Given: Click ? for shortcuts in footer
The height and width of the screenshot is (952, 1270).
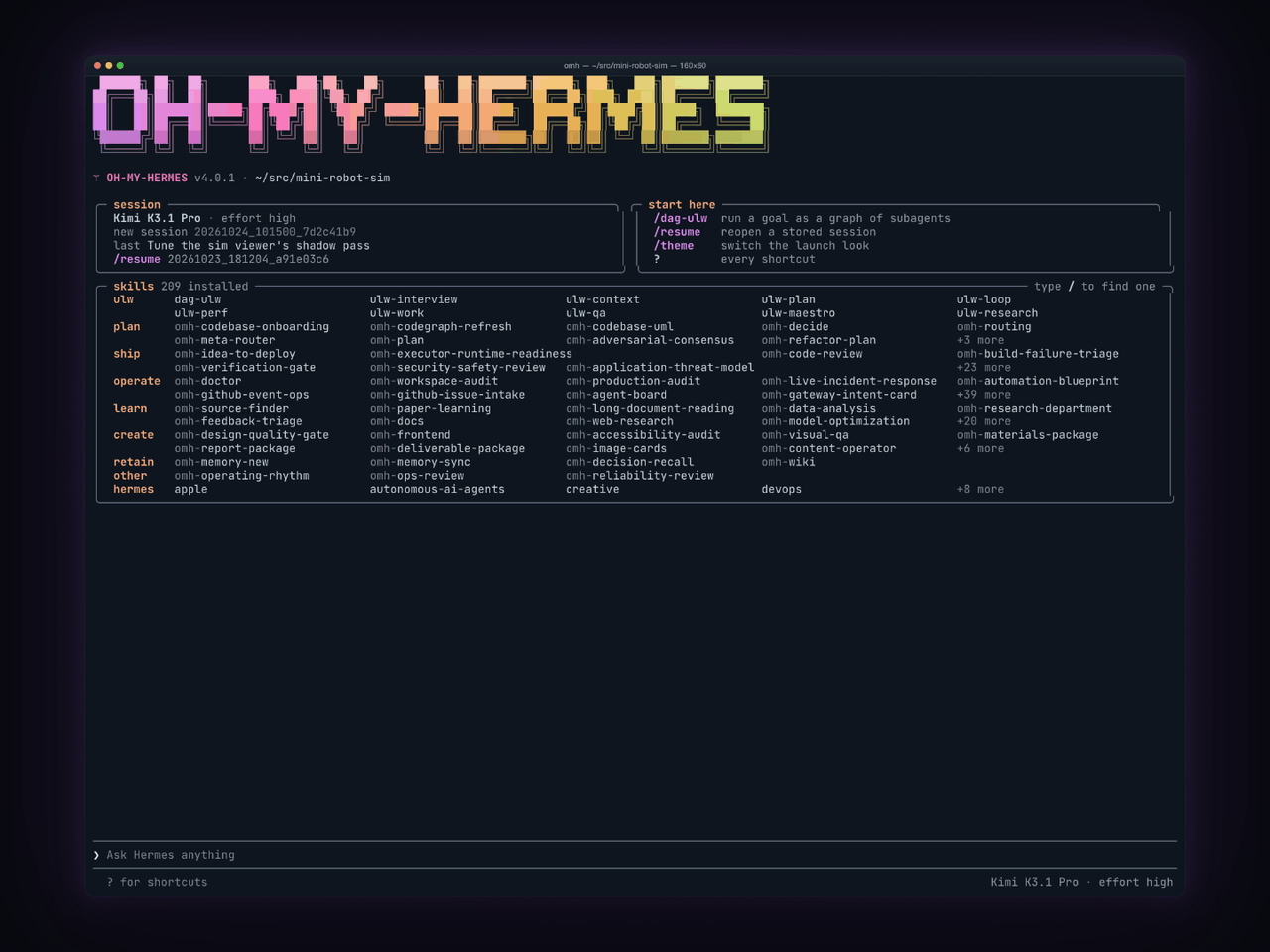Looking at the screenshot, I should (x=157, y=882).
